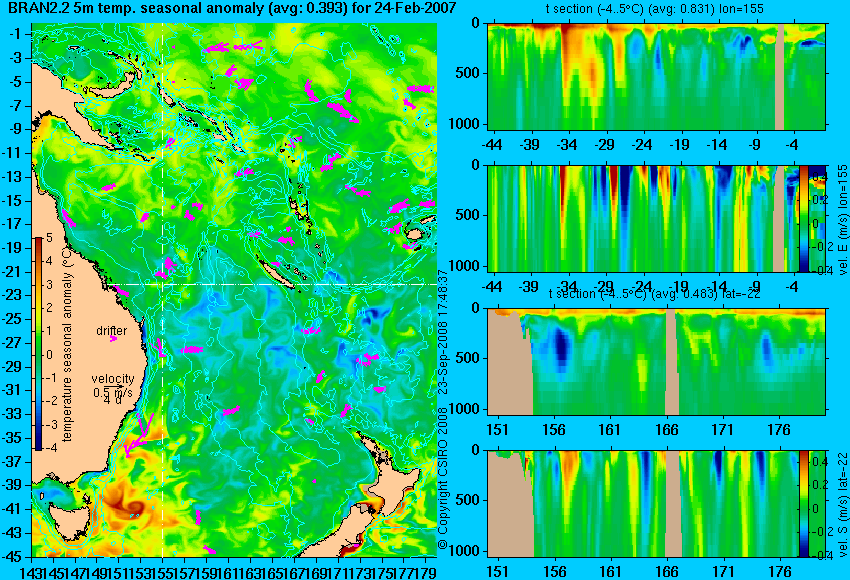Click the eastward velocity color bar at lon=155
Viewport: 850px width, 580px height.
pos(803,218)
